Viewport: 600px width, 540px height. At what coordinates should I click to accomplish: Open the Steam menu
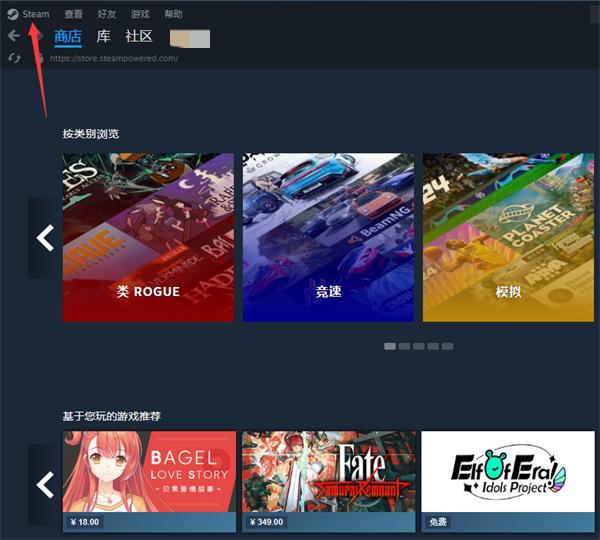36,14
